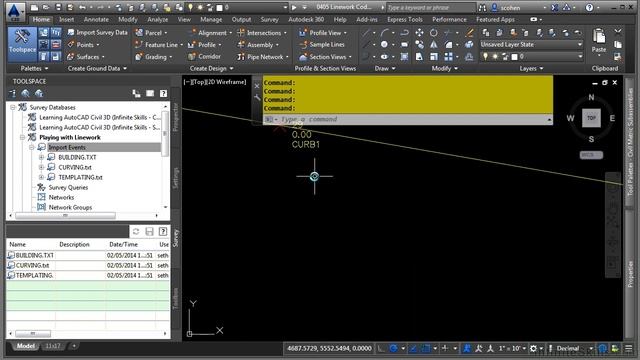Click the Match Properties pencil icon
Screen dimensions: 640x360
(470, 33)
